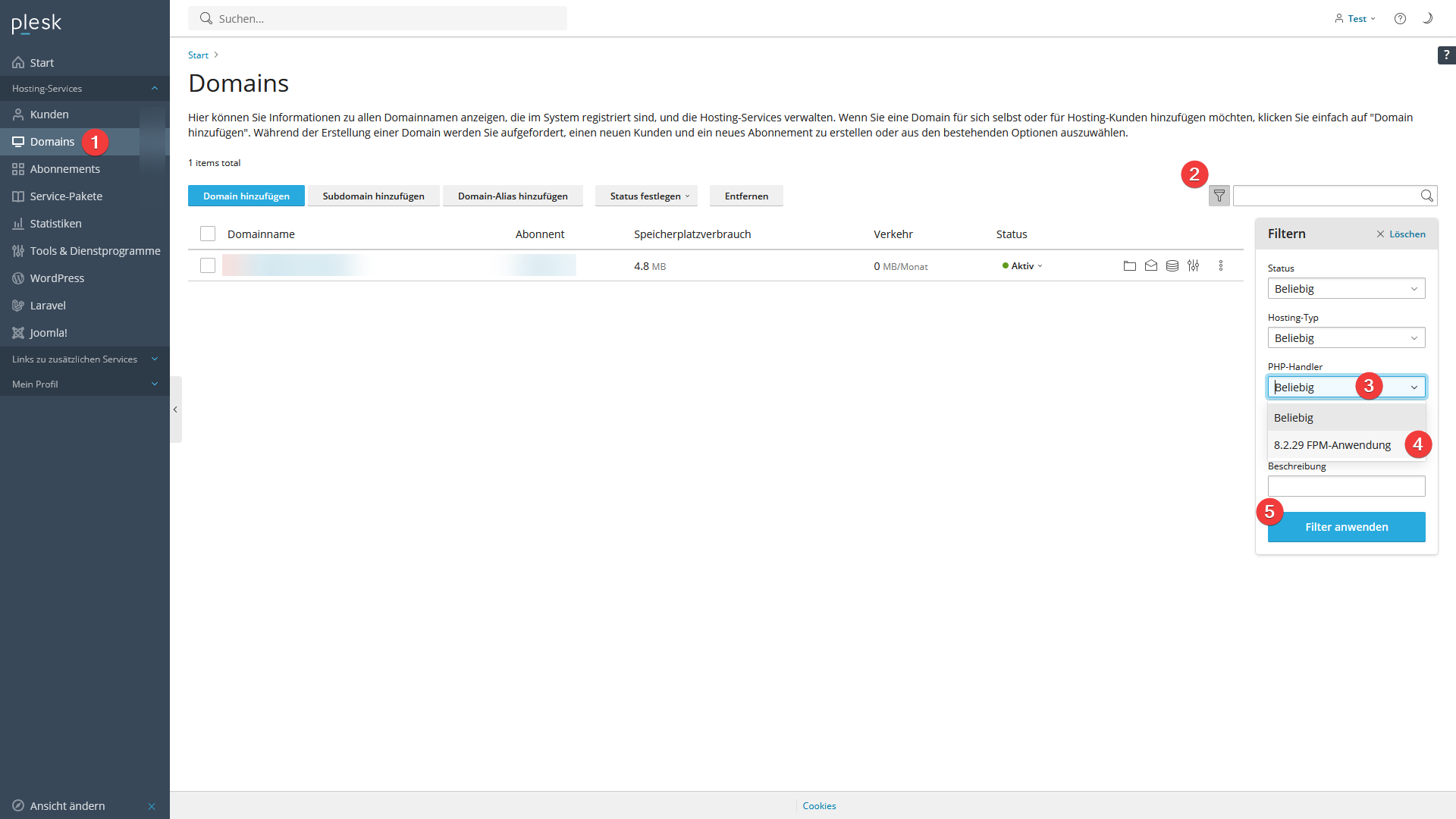The height and width of the screenshot is (819, 1456).
Task: Check the domain row checkbox
Action: 208,265
